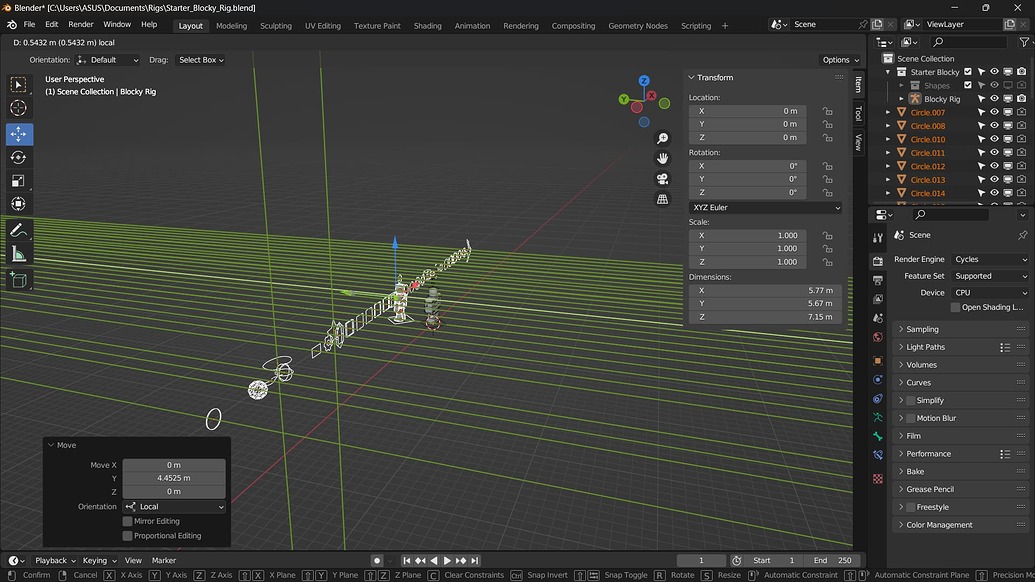Select the Annotate pencil tool
The image size is (1035, 582).
point(18,230)
